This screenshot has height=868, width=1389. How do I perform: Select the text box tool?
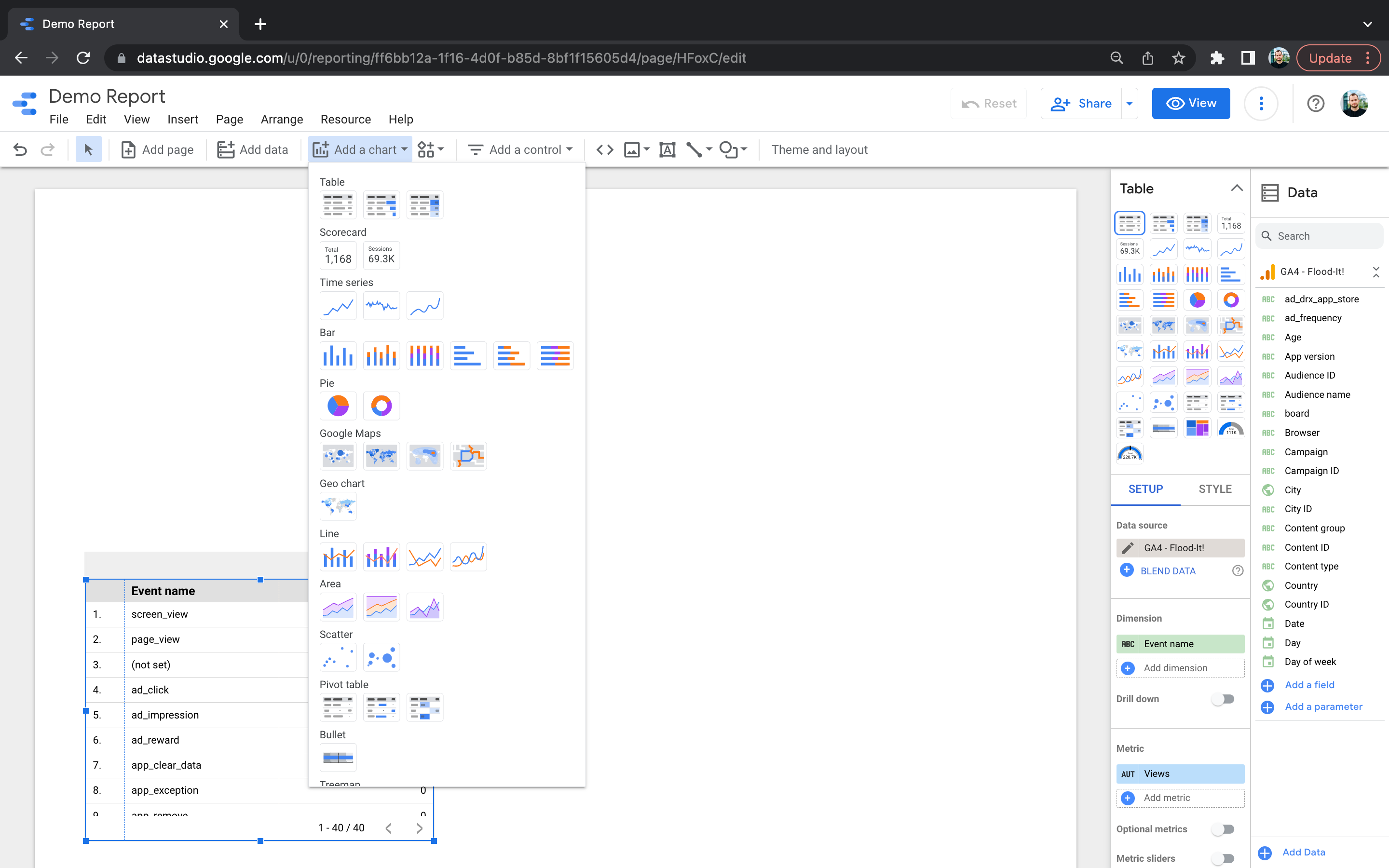(667, 150)
